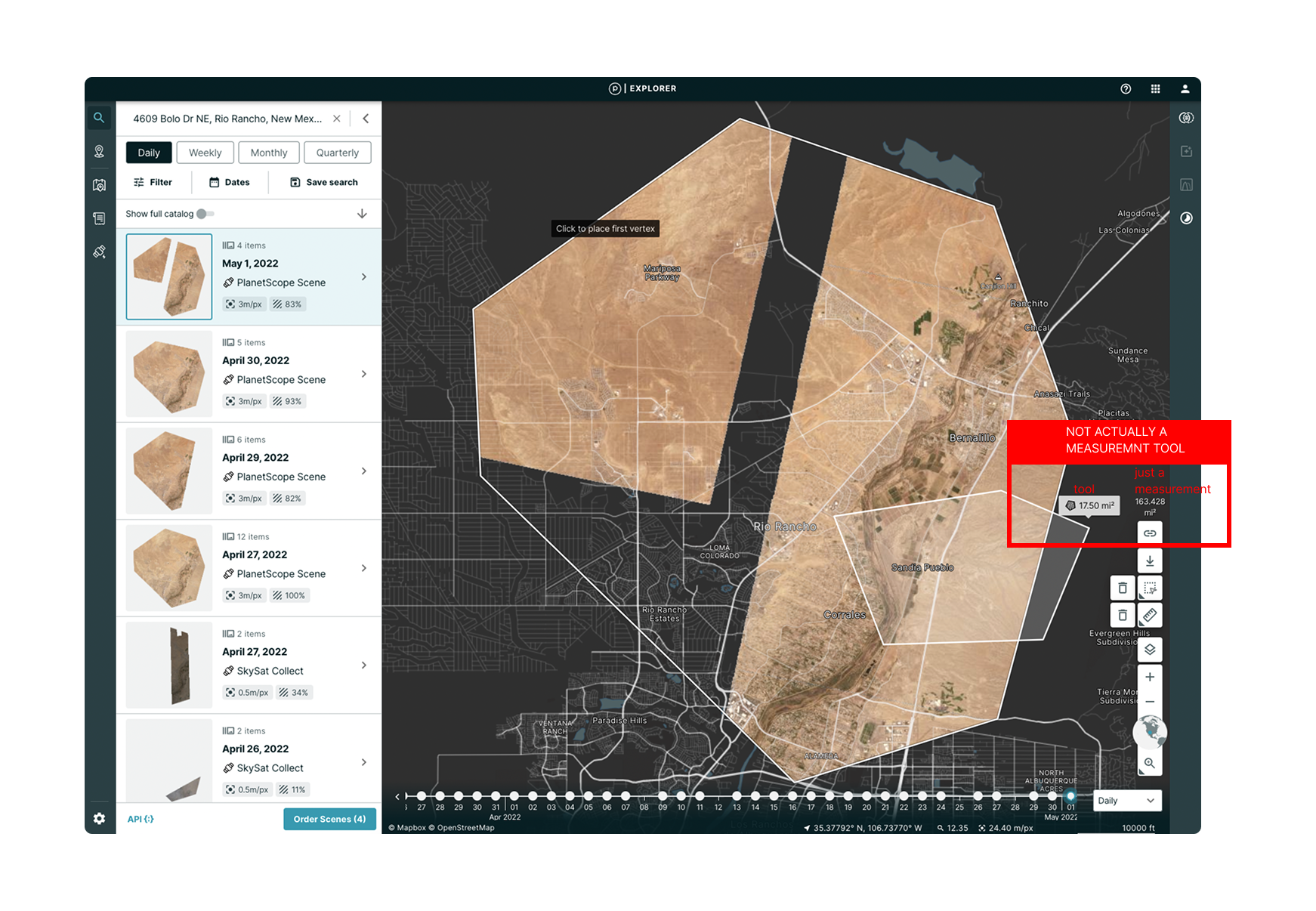1316x911 pixels.
Task: Open the map layers button
Action: [x=1150, y=650]
